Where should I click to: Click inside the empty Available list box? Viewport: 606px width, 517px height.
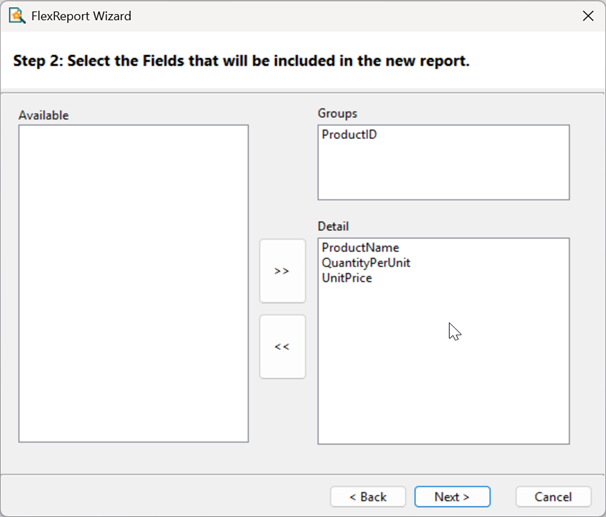point(133,283)
